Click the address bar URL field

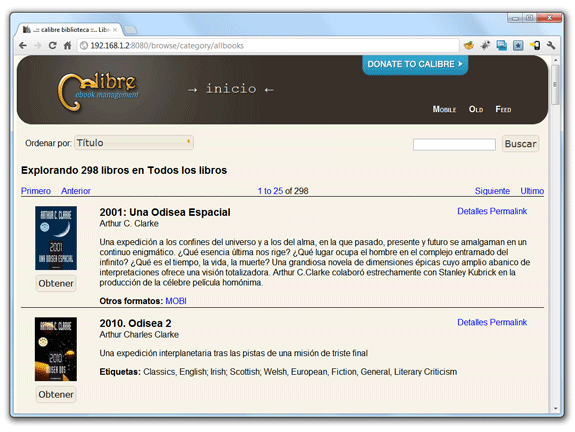point(268,45)
